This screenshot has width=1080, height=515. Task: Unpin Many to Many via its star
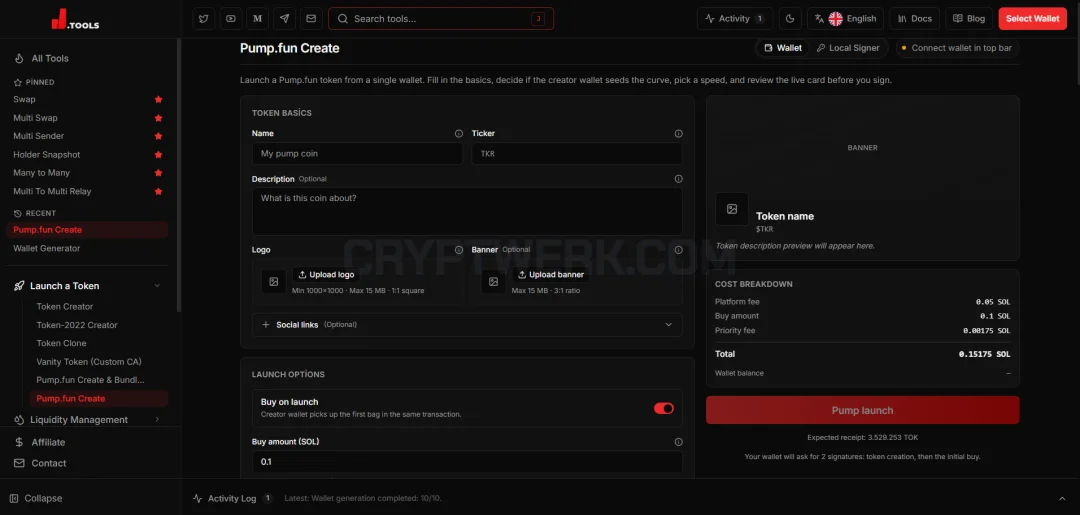(158, 173)
